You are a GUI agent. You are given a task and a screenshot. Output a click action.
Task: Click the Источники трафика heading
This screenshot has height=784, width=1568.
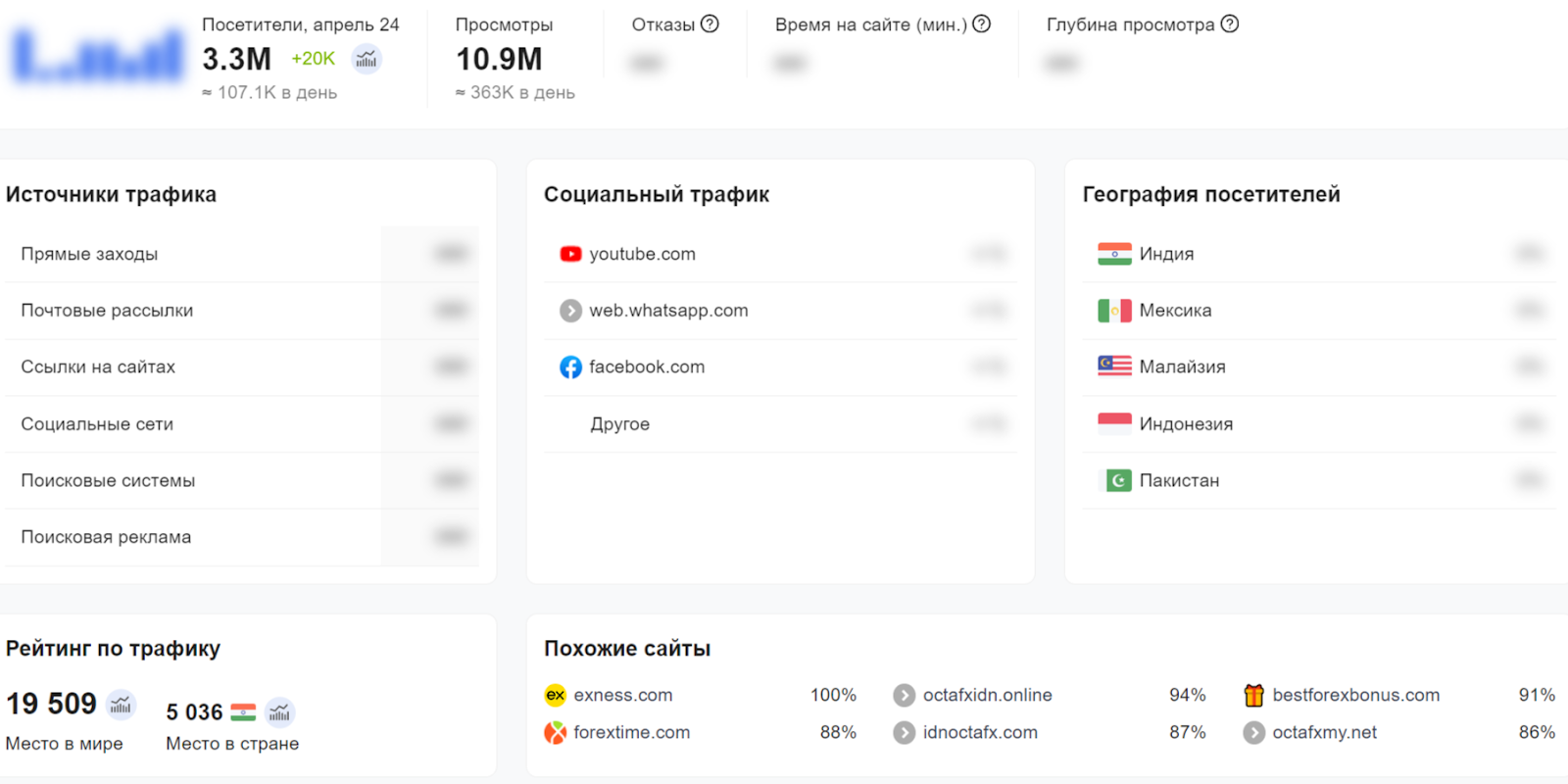(x=111, y=194)
